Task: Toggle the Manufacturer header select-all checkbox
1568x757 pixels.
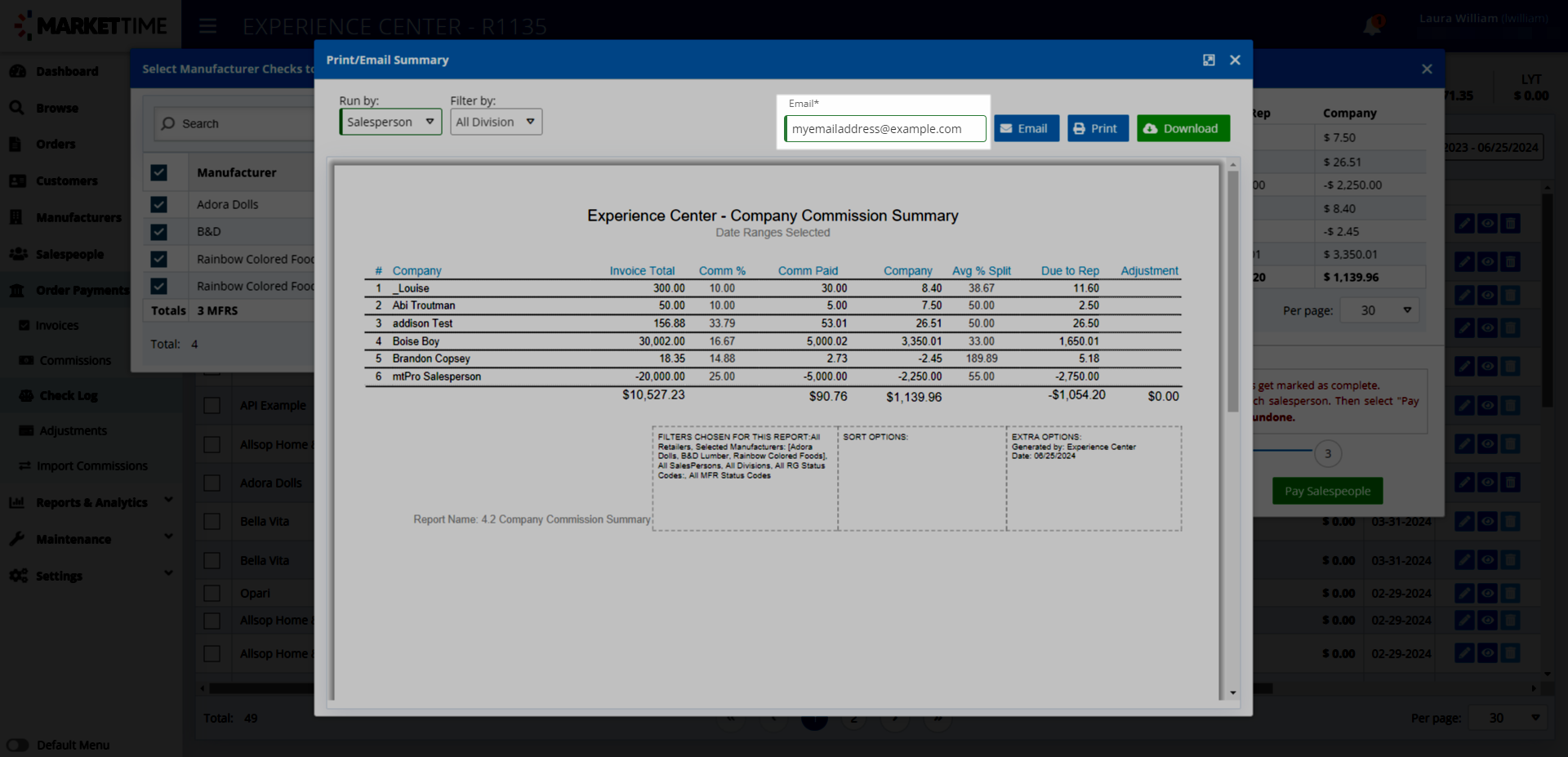Action: (x=158, y=172)
